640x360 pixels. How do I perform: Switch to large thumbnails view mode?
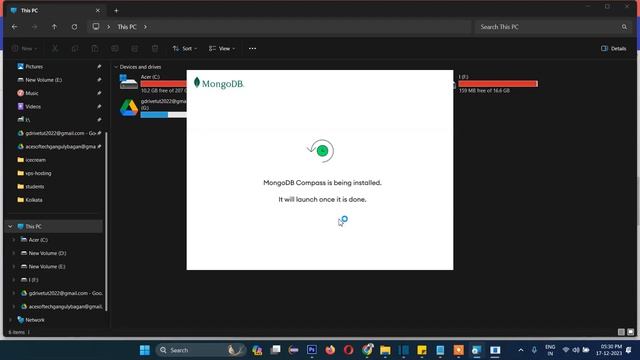pyautogui.click(x=631, y=332)
